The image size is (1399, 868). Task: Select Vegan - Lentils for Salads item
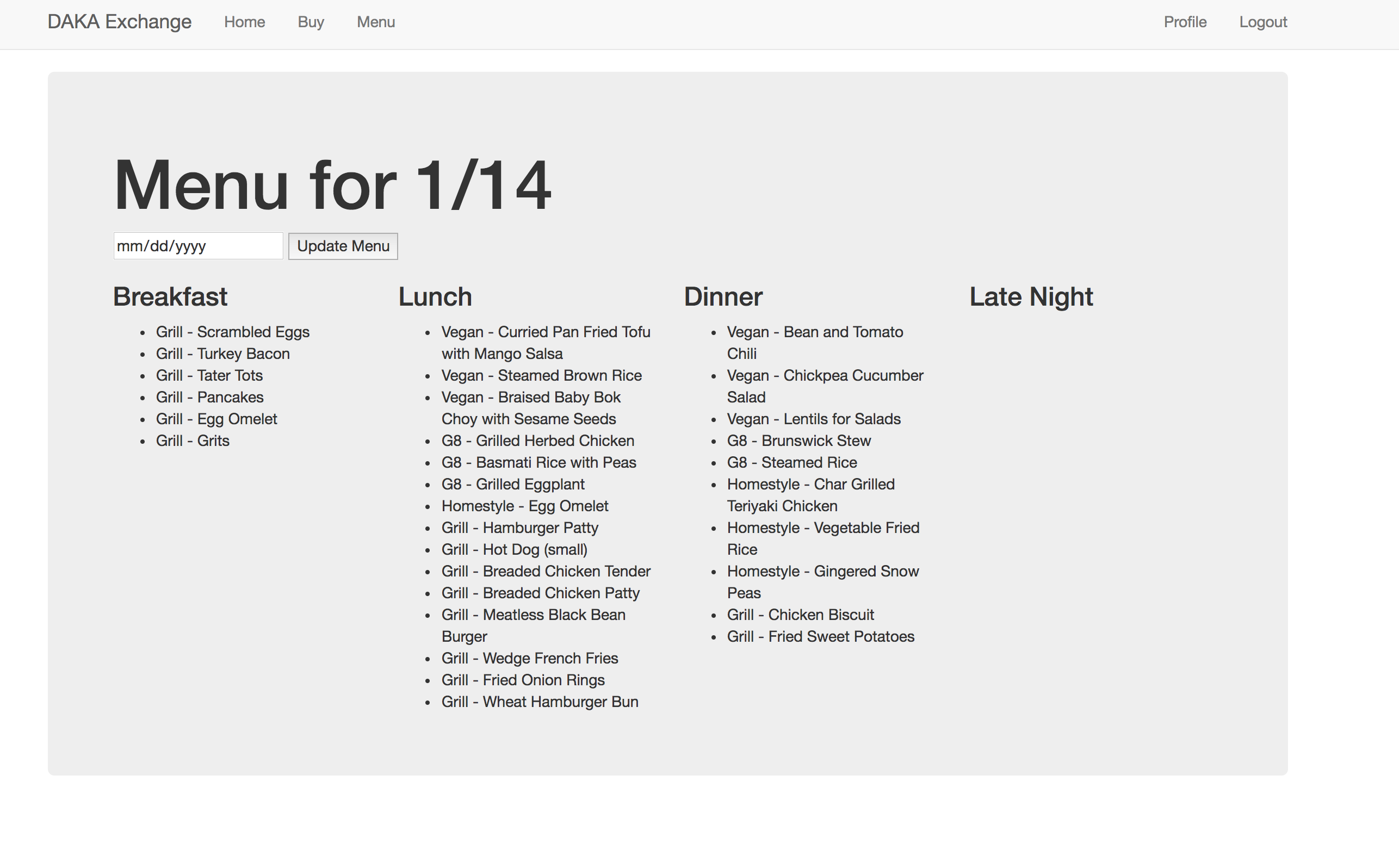tap(813, 419)
